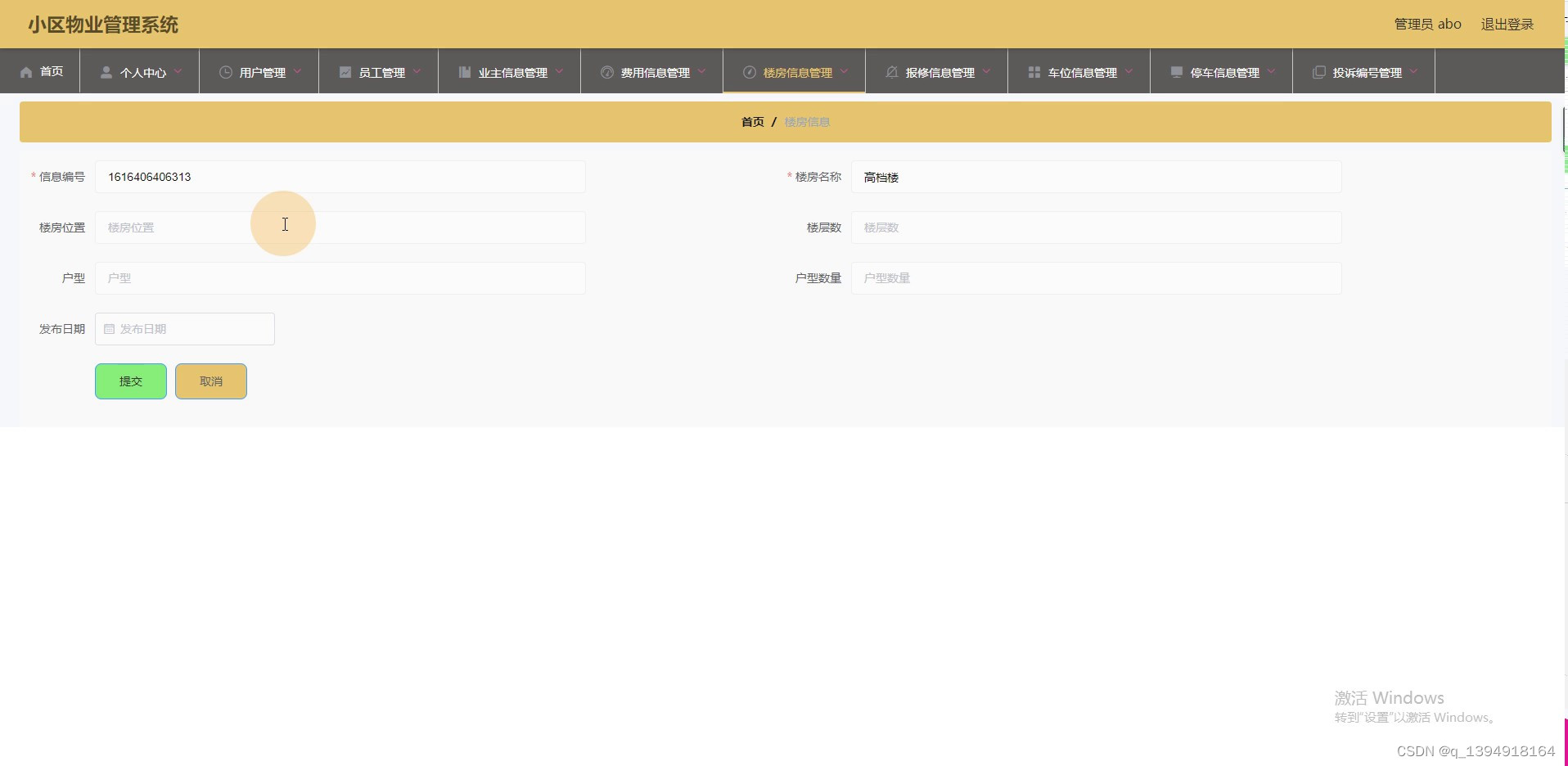The width and height of the screenshot is (1568, 766).
Task: Open the 报修信息管理 menu label
Action: (x=940, y=73)
